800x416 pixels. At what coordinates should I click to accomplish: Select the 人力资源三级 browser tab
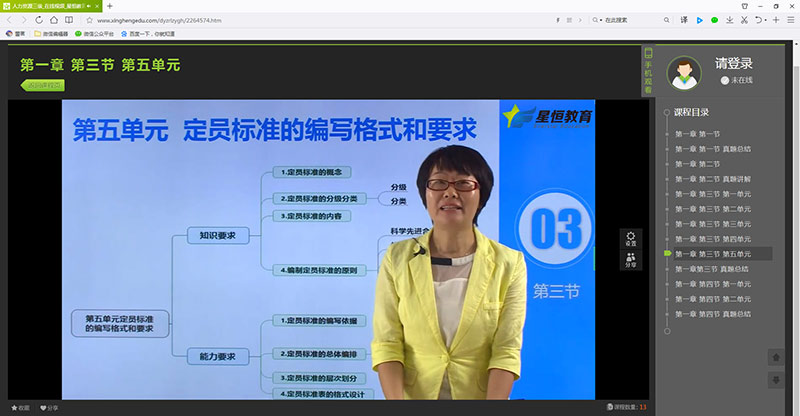tap(51, 6)
